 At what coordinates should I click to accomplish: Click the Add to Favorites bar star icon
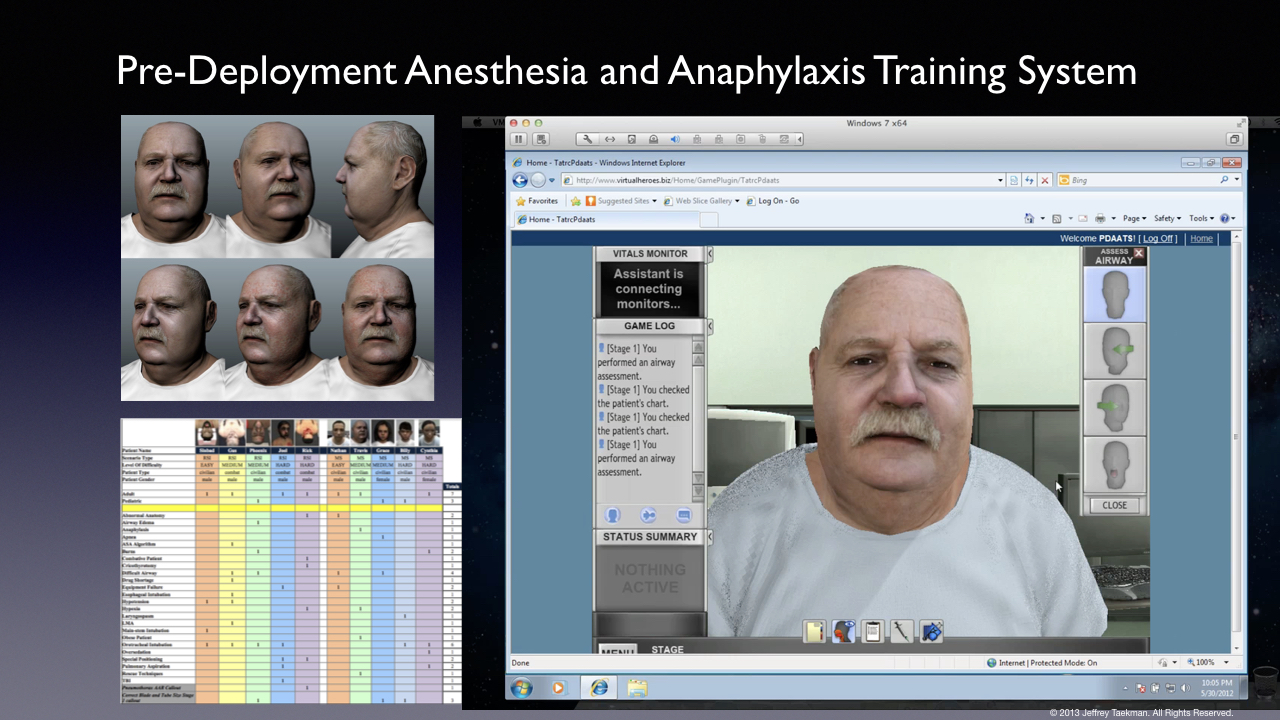[x=576, y=201]
